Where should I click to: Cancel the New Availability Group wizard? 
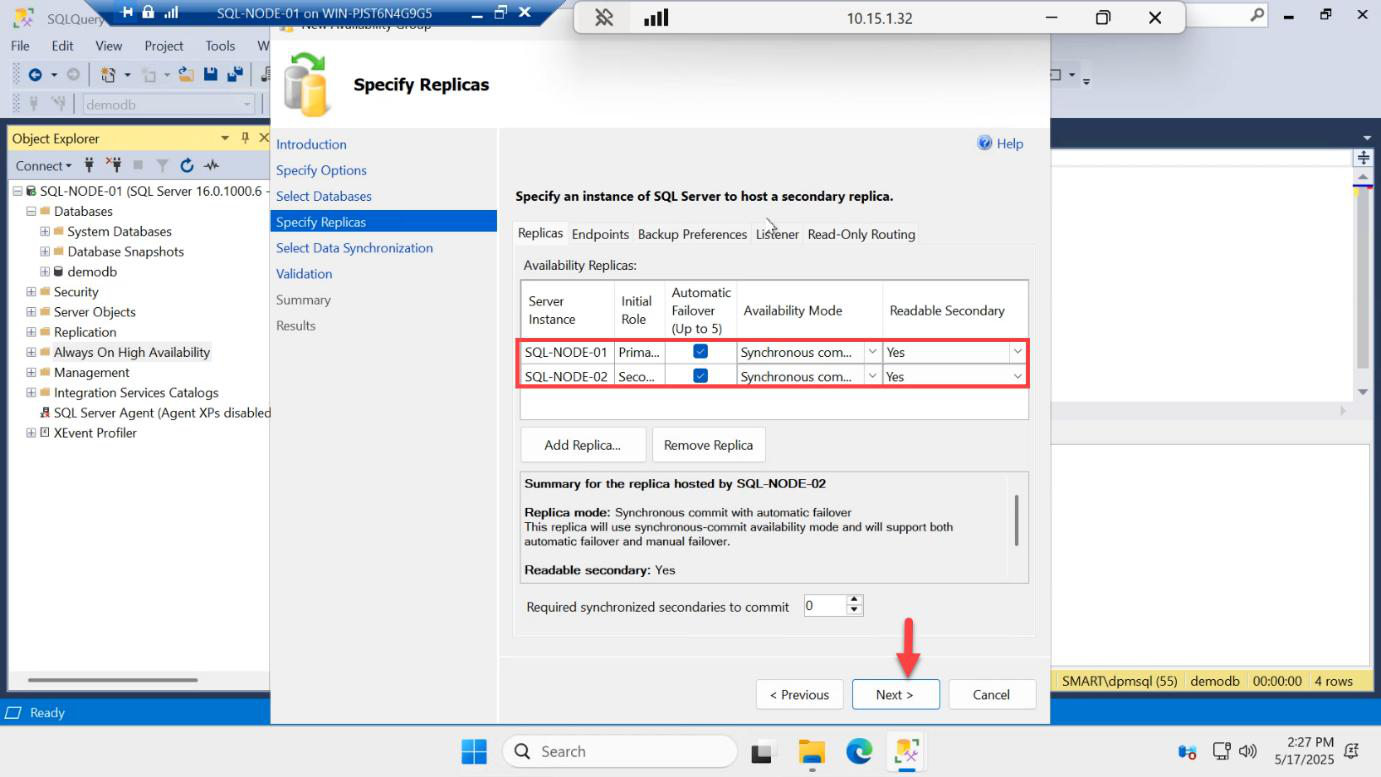point(991,694)
